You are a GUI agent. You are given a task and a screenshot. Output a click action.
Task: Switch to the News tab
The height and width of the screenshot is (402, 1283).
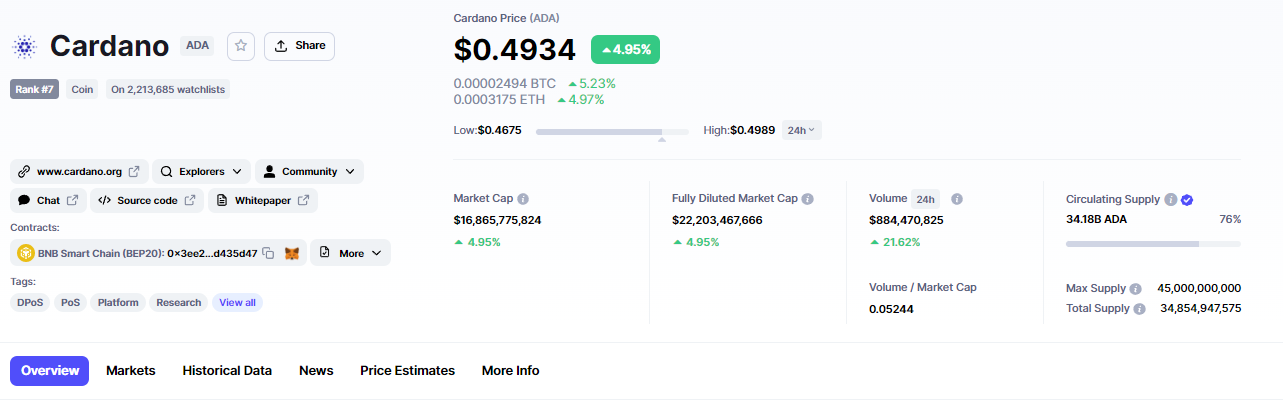(x=316, y=371)
